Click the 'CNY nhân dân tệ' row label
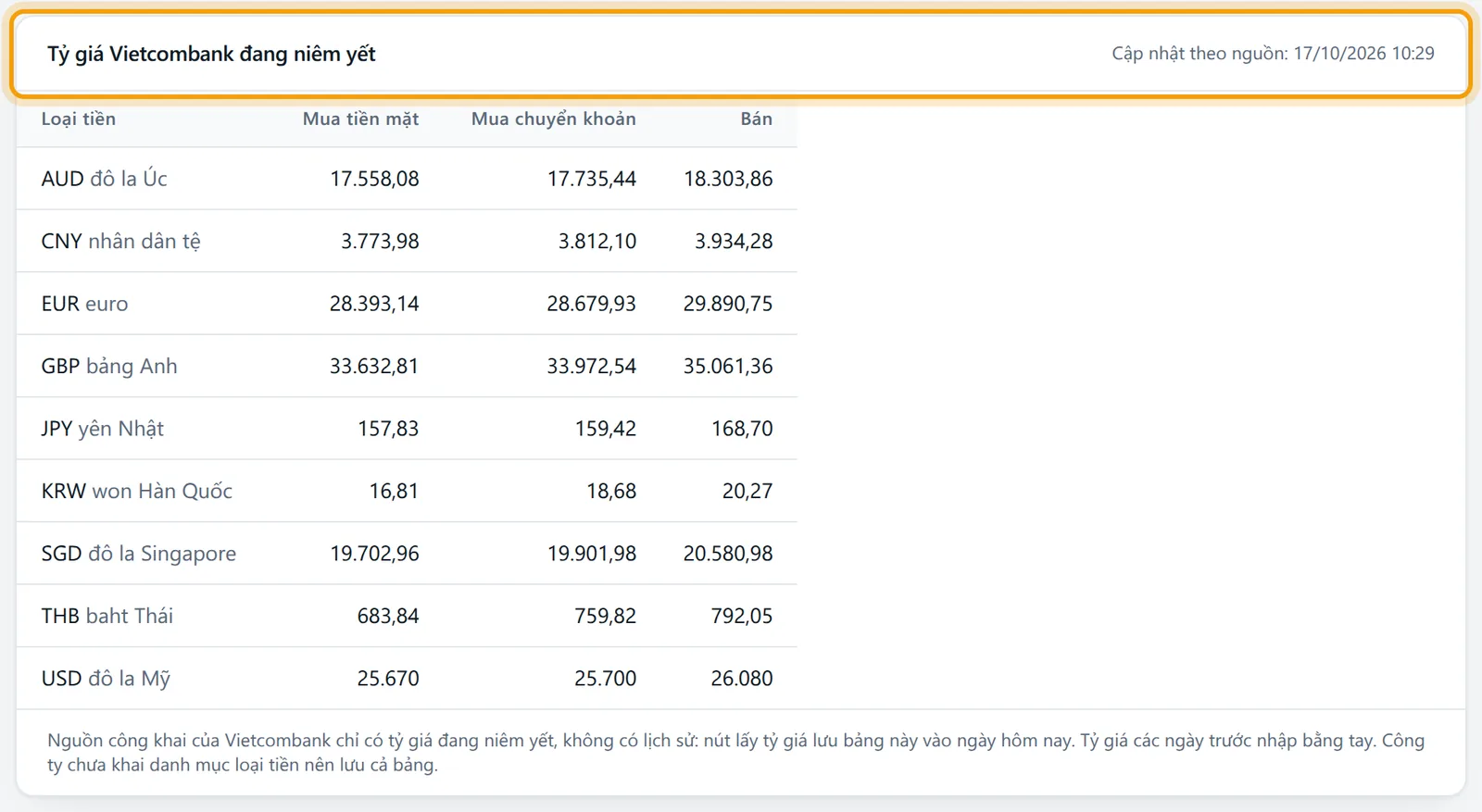This screenshot has height=812, width=1482. [121, 241]
